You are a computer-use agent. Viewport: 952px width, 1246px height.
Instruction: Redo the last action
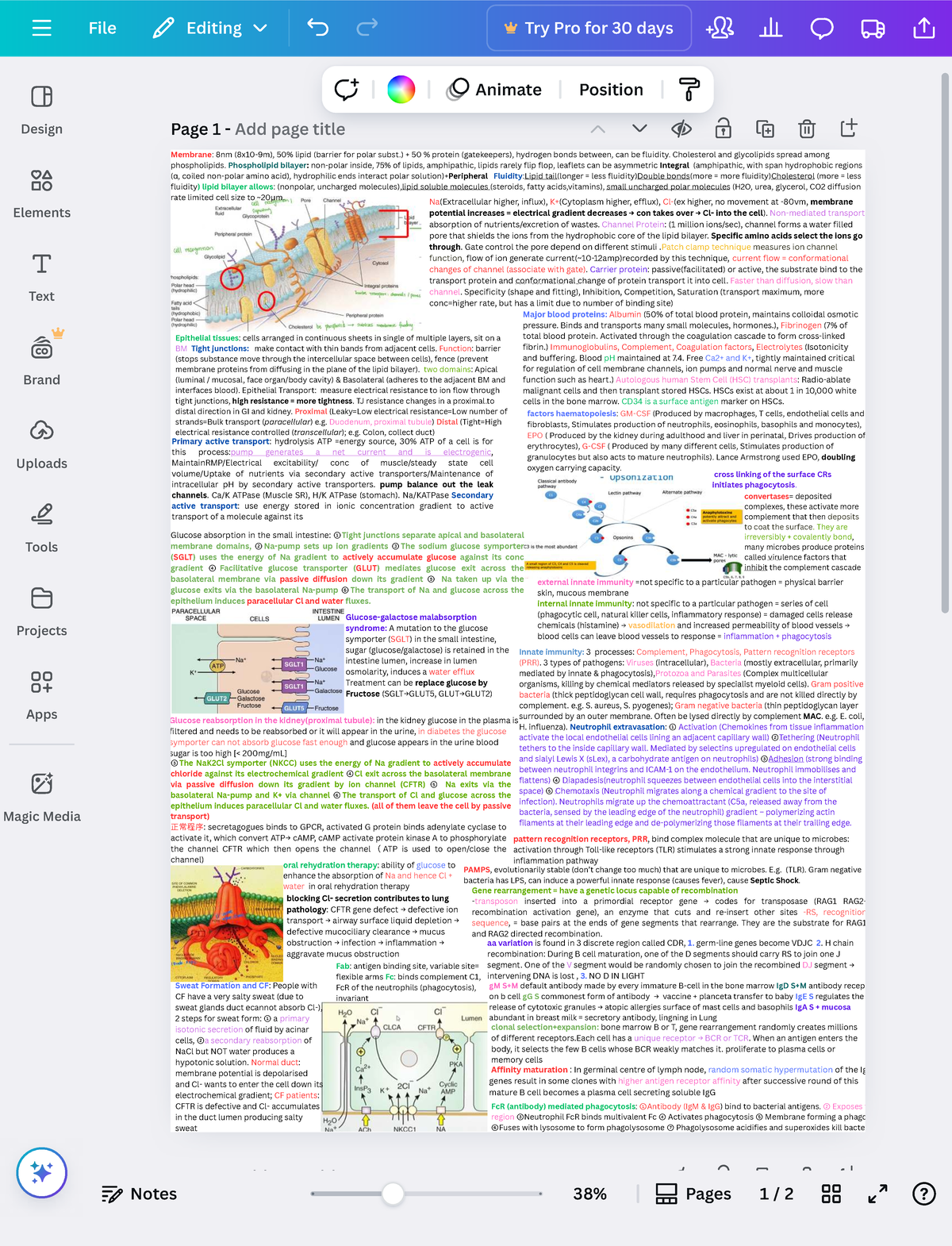pos(367,29)
